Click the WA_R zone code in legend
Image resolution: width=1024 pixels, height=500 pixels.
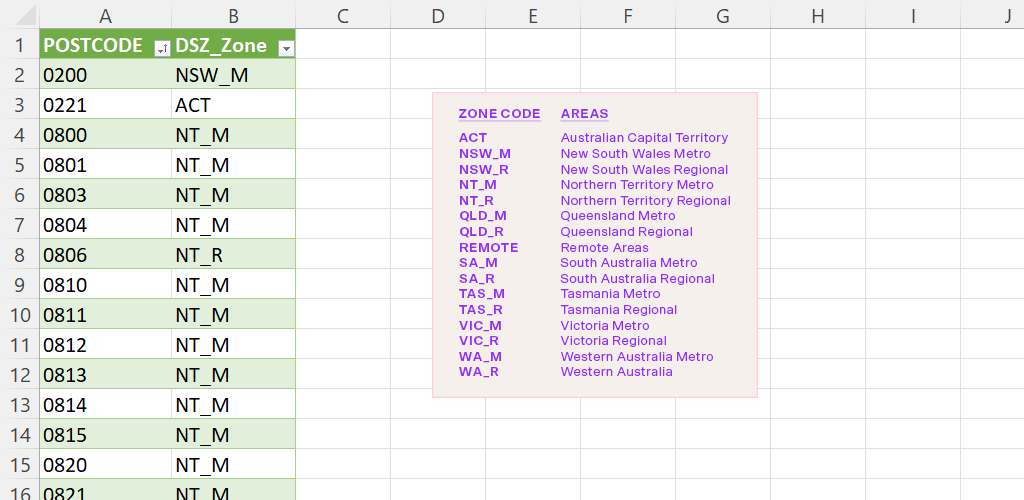[x=479, y=372]
